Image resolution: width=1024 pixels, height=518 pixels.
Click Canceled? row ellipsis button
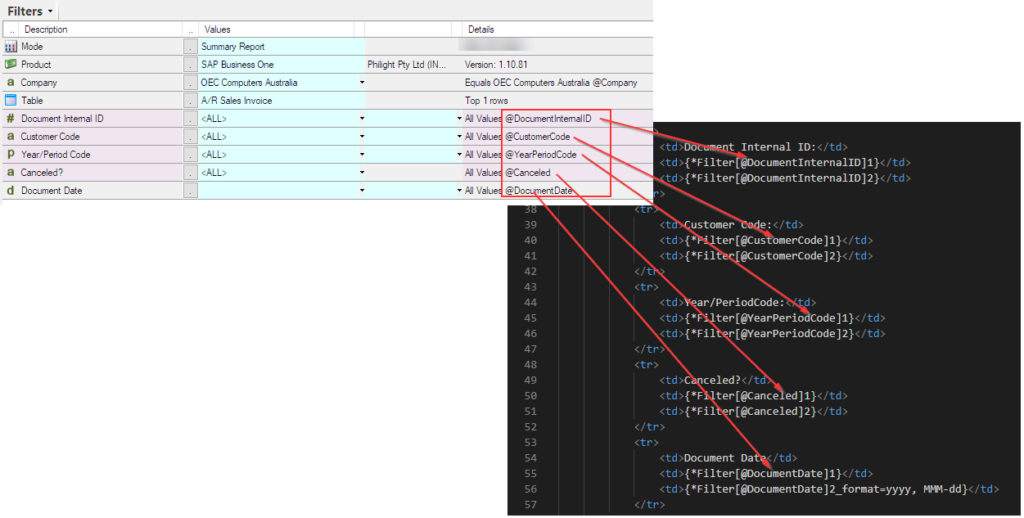(190, 172)
